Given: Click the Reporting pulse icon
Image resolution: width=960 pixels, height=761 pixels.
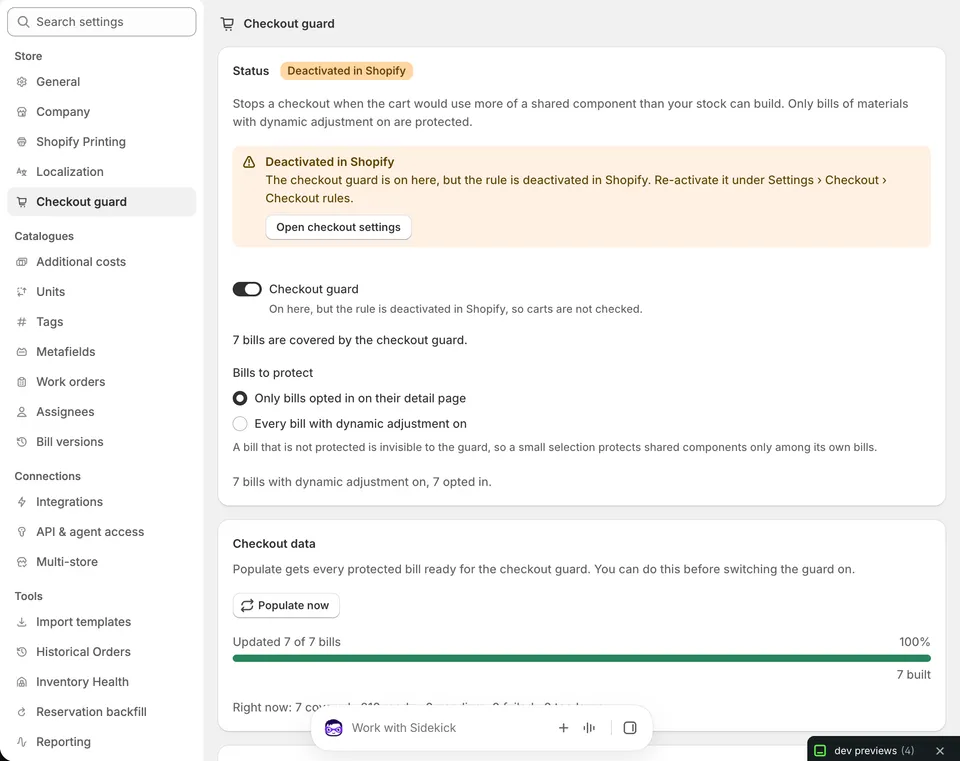Looking at the screenshot, I should [x=22, y=741].
